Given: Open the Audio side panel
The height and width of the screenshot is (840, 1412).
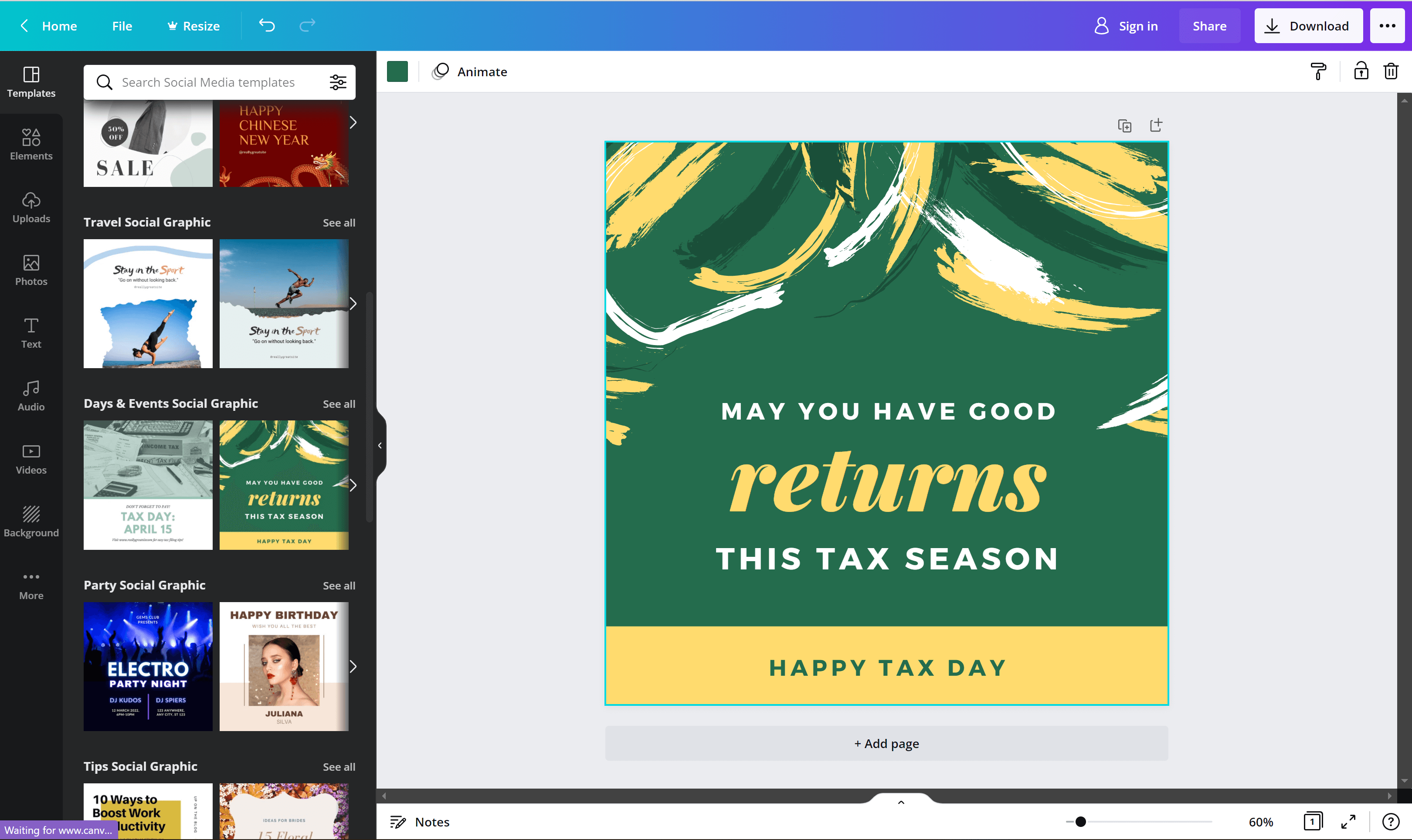Looking at the screenshot, I should click(x=31, y=396).
